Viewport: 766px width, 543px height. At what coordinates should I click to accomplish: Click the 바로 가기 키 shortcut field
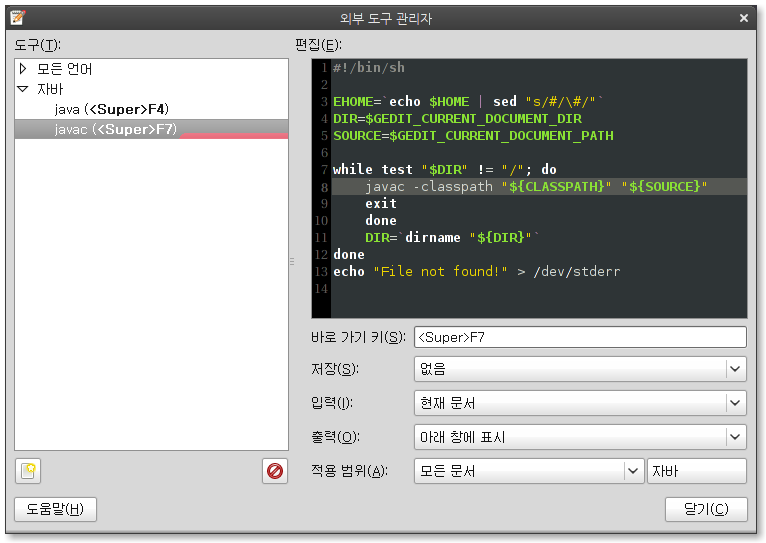(580, 337)
